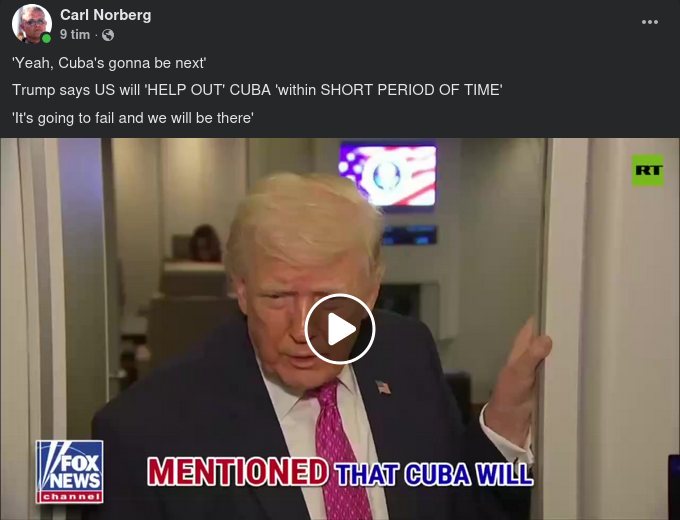Screen dimensions: 680x520
Task: Click the globe public audience icon
Action: [x=108, y=35]
